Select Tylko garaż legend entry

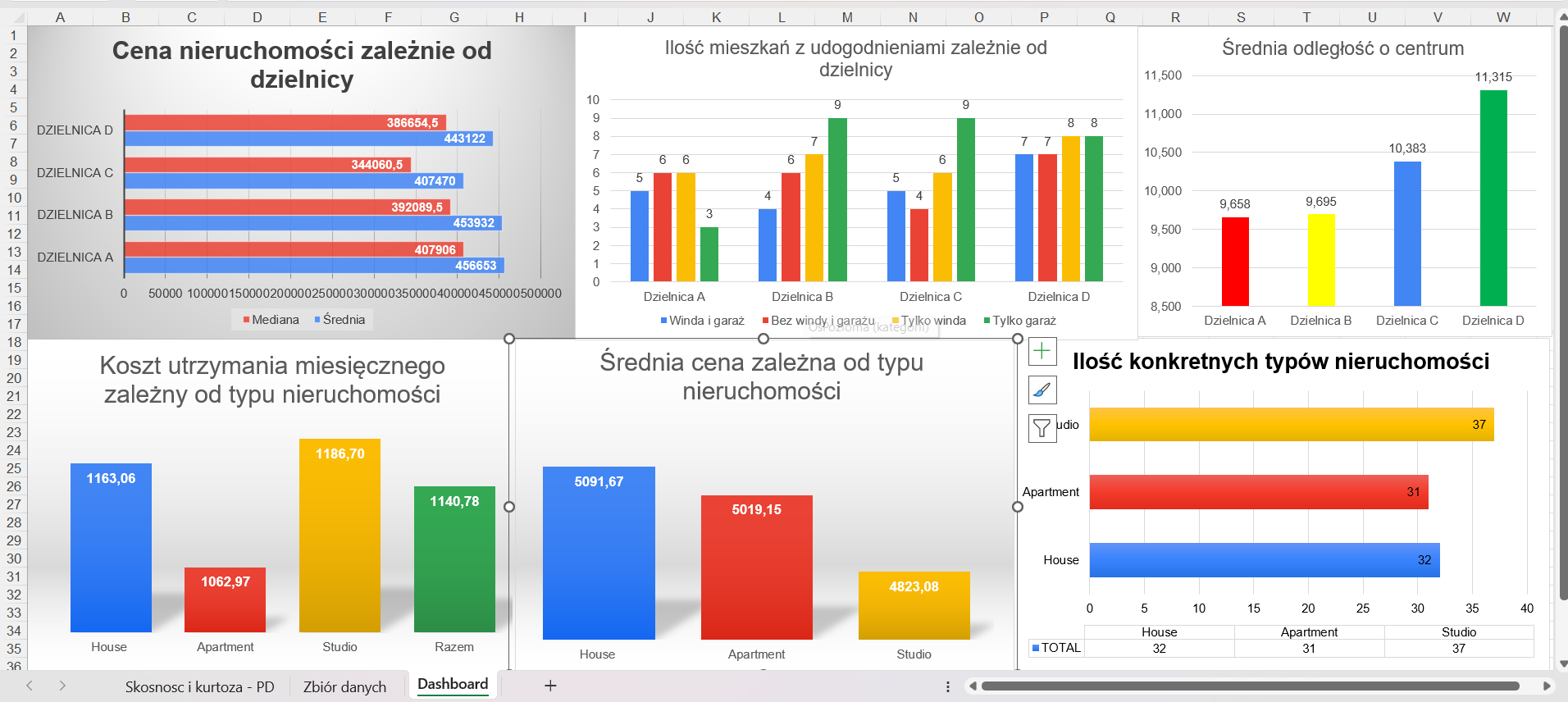tap(1019, 321)
